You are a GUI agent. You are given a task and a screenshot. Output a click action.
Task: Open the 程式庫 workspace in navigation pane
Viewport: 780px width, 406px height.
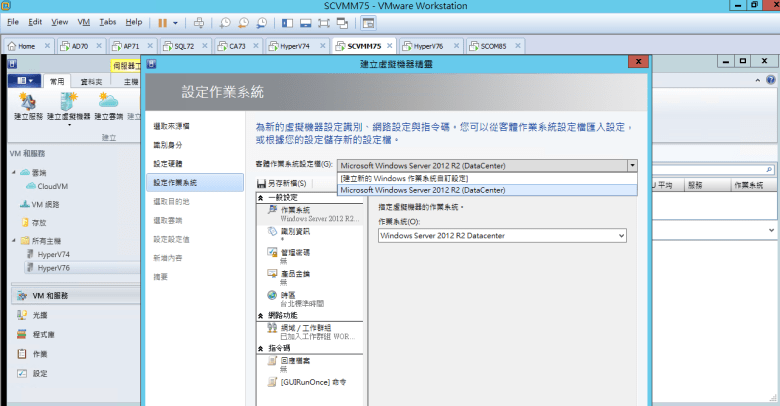pos(46,334)
